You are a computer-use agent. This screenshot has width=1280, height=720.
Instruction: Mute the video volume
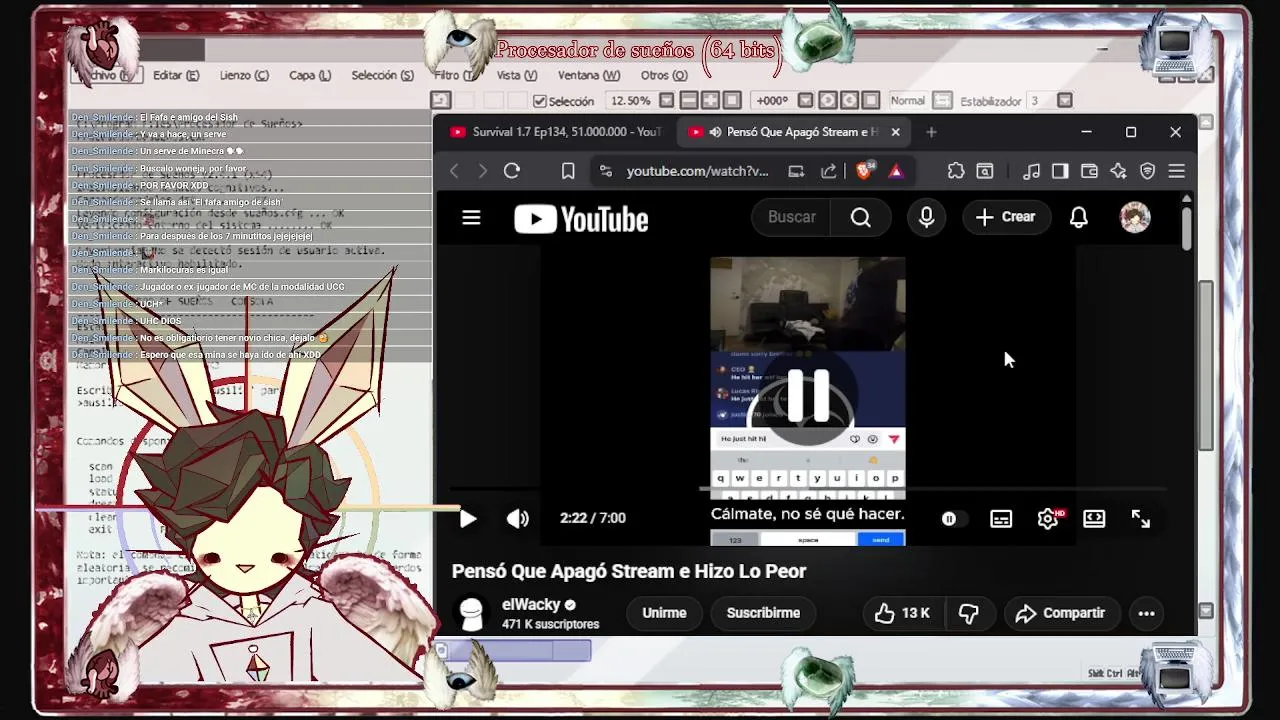point(517,518)
